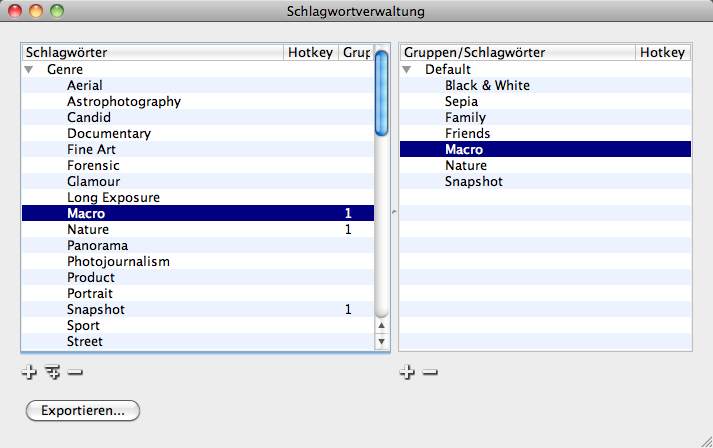
Task: Click the add keyword plus icon under the left list
Action: pyautogui.click(x=29, y=372)
